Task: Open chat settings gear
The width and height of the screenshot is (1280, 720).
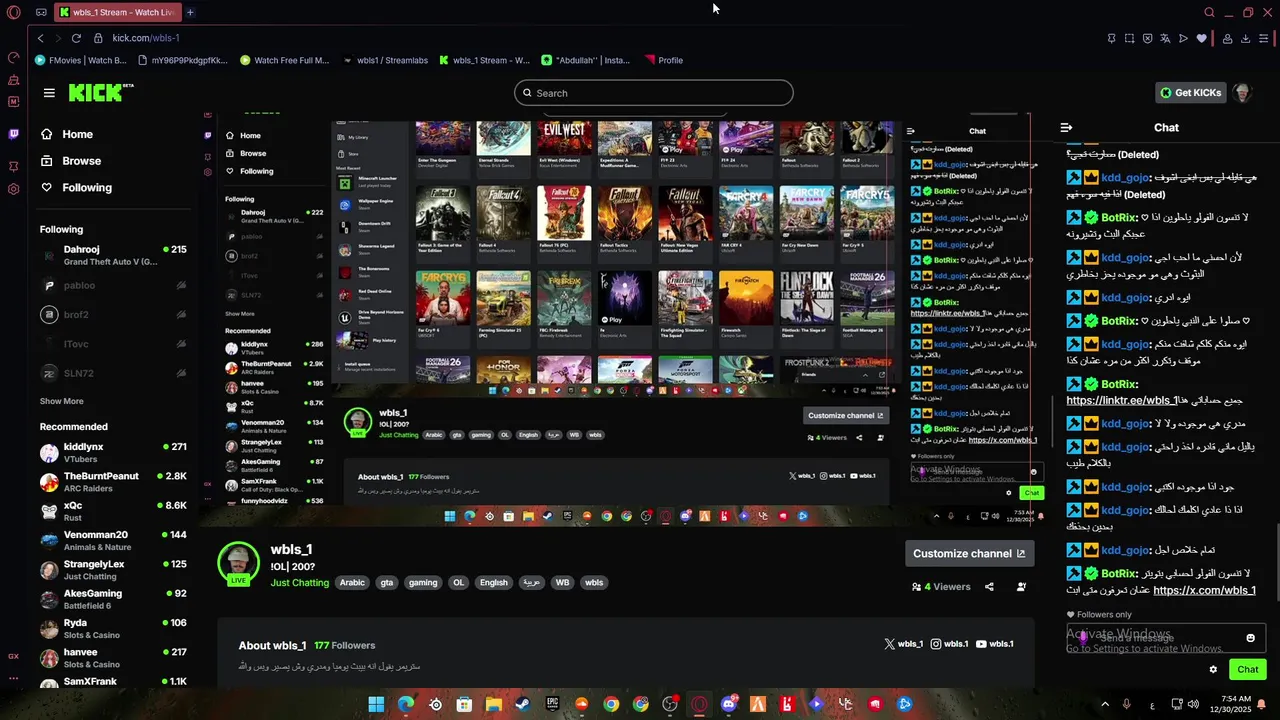Action: point(1213,670)
